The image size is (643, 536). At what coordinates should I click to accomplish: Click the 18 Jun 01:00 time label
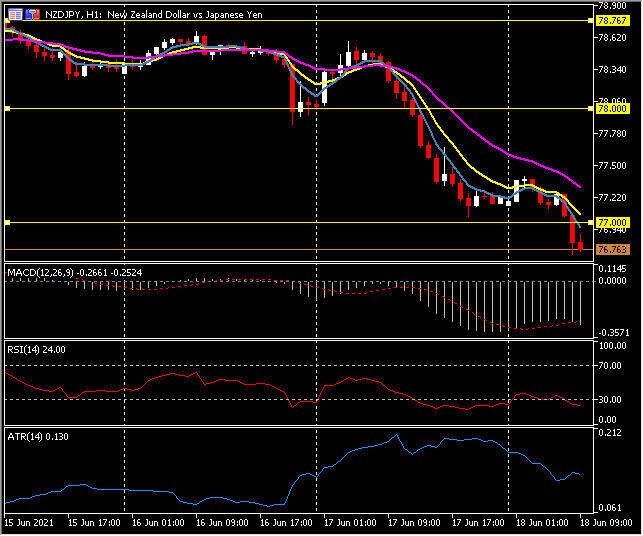click(542, 523)
